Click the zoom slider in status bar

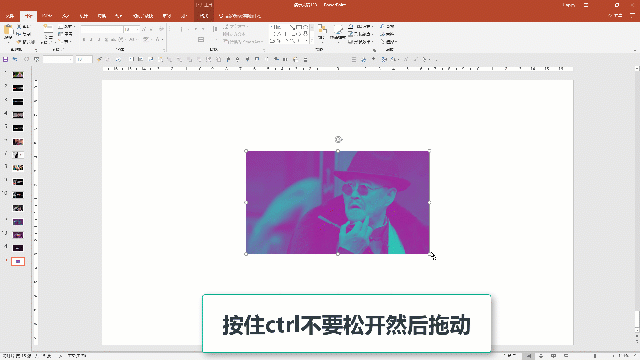[595, 356]
